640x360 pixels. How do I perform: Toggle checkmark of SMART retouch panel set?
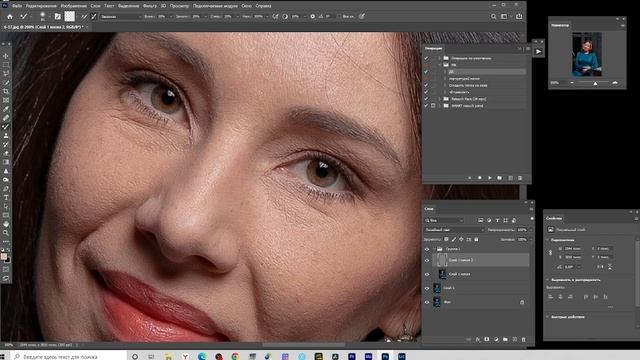(x=426, y=106)
